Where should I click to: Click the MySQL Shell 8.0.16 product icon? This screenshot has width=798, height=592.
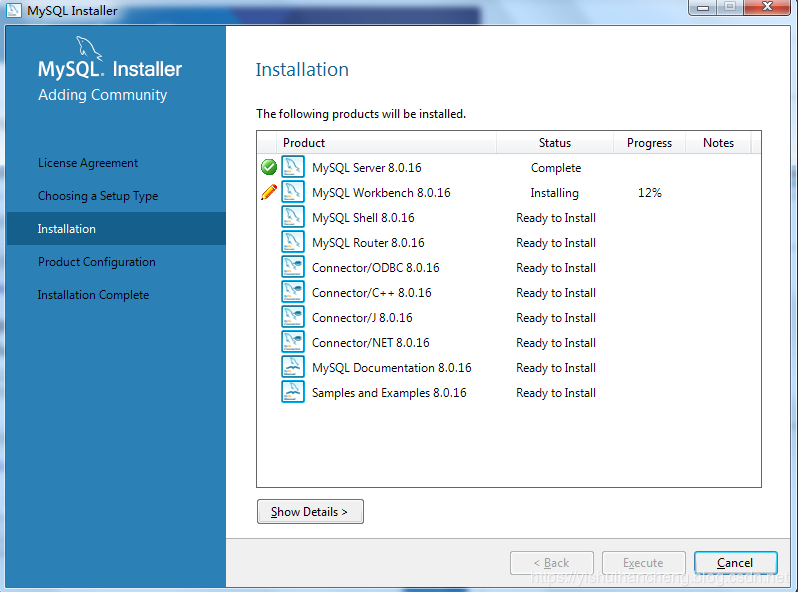point(293,217)
